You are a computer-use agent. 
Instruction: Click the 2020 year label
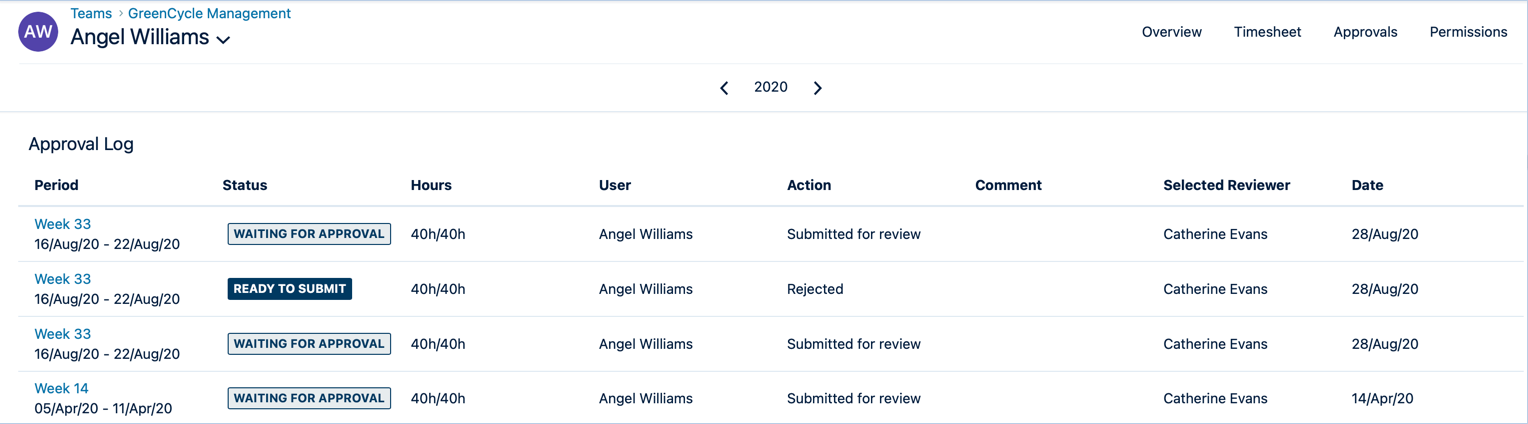770,88
